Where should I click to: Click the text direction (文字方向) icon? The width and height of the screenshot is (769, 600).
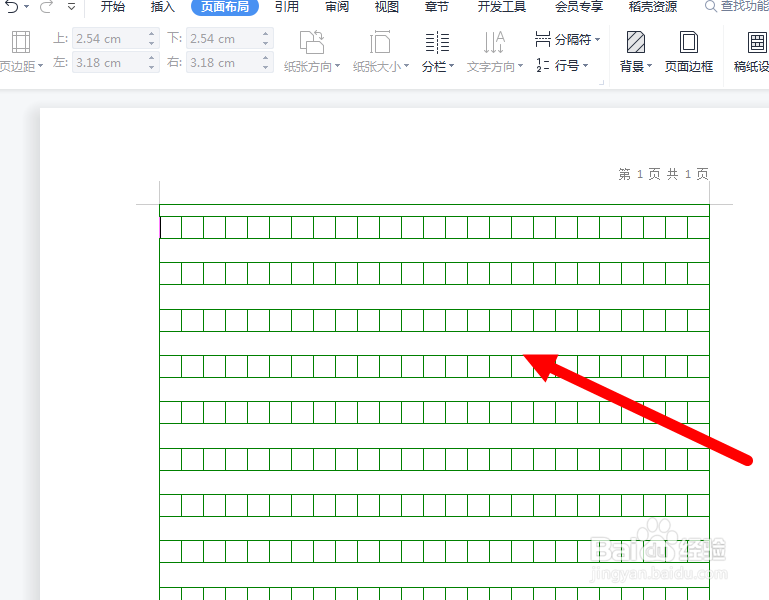coord(494,42)
